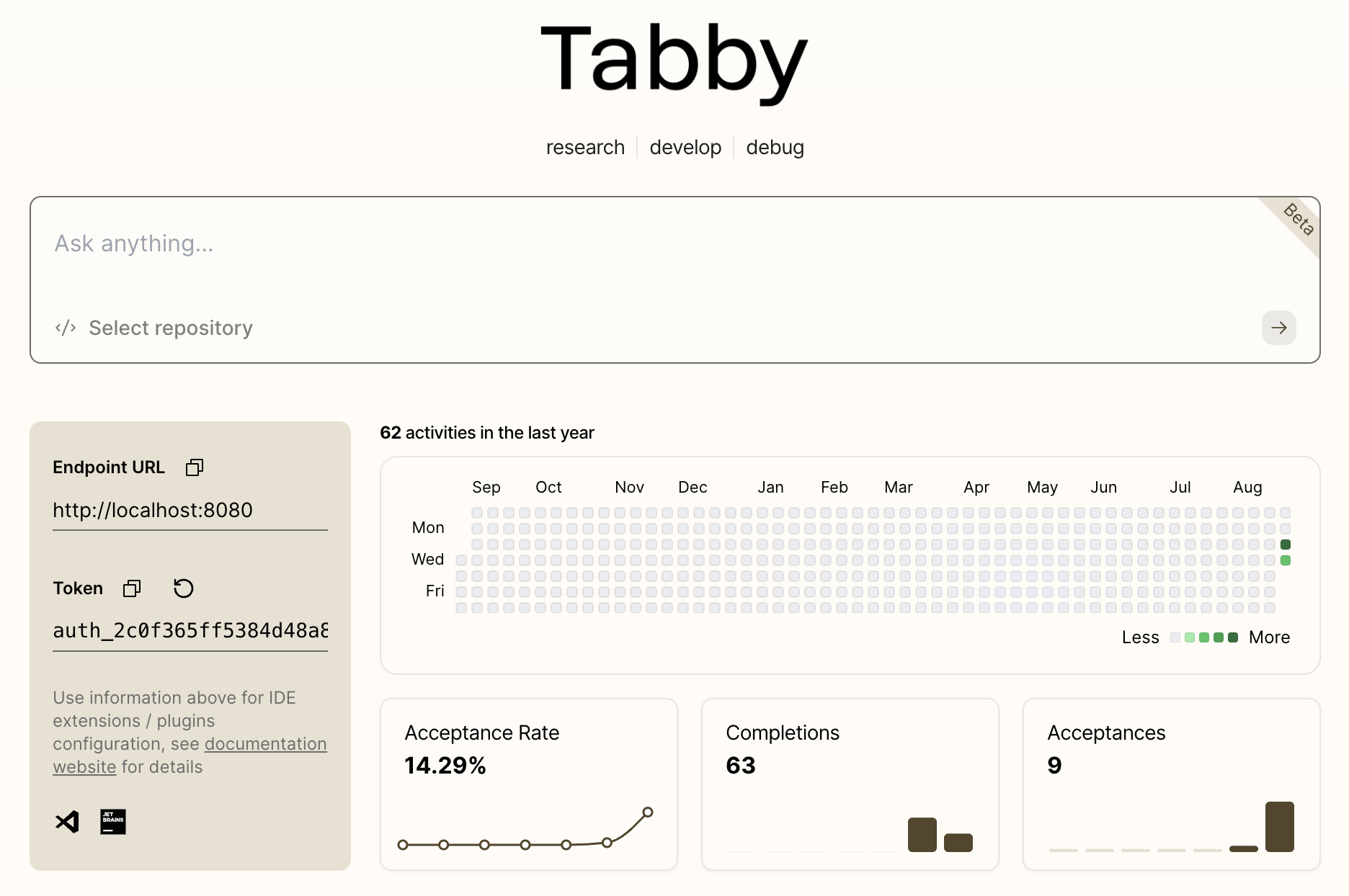Click the tallest Completions bar
The height and width of the screenshot is (896, 1349).
(922, 835)
